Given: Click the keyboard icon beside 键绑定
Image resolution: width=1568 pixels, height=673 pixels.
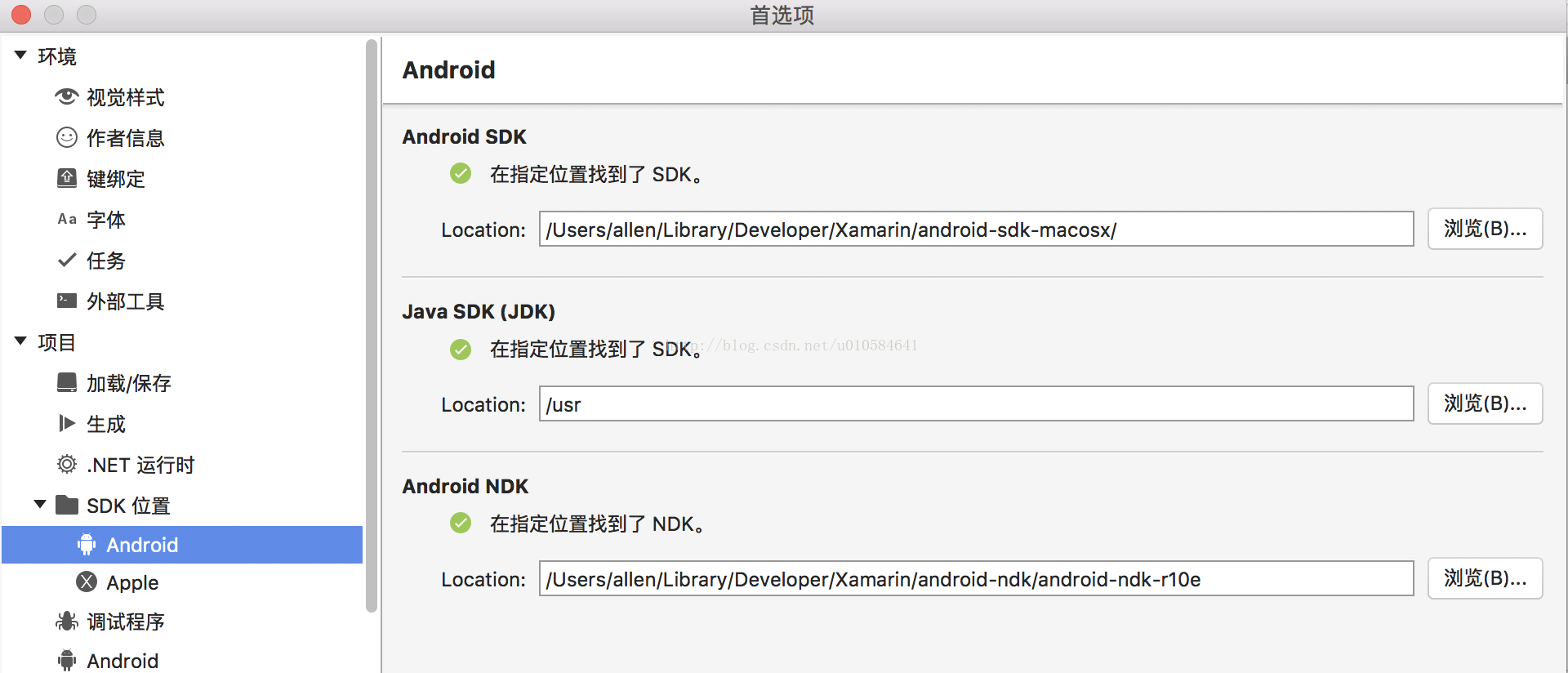Looking at the screenshot, I should (67, 178).
